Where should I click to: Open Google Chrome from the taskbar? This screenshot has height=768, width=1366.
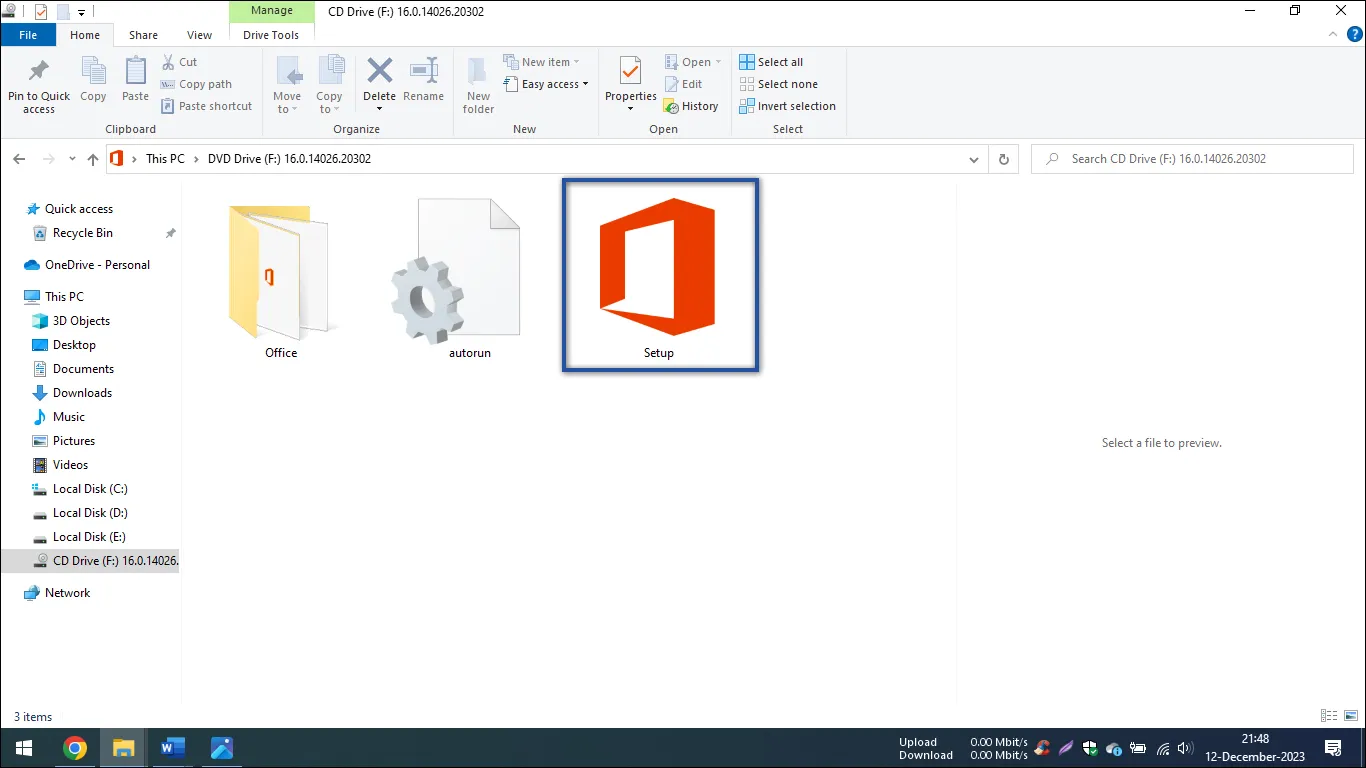point(74,748)
